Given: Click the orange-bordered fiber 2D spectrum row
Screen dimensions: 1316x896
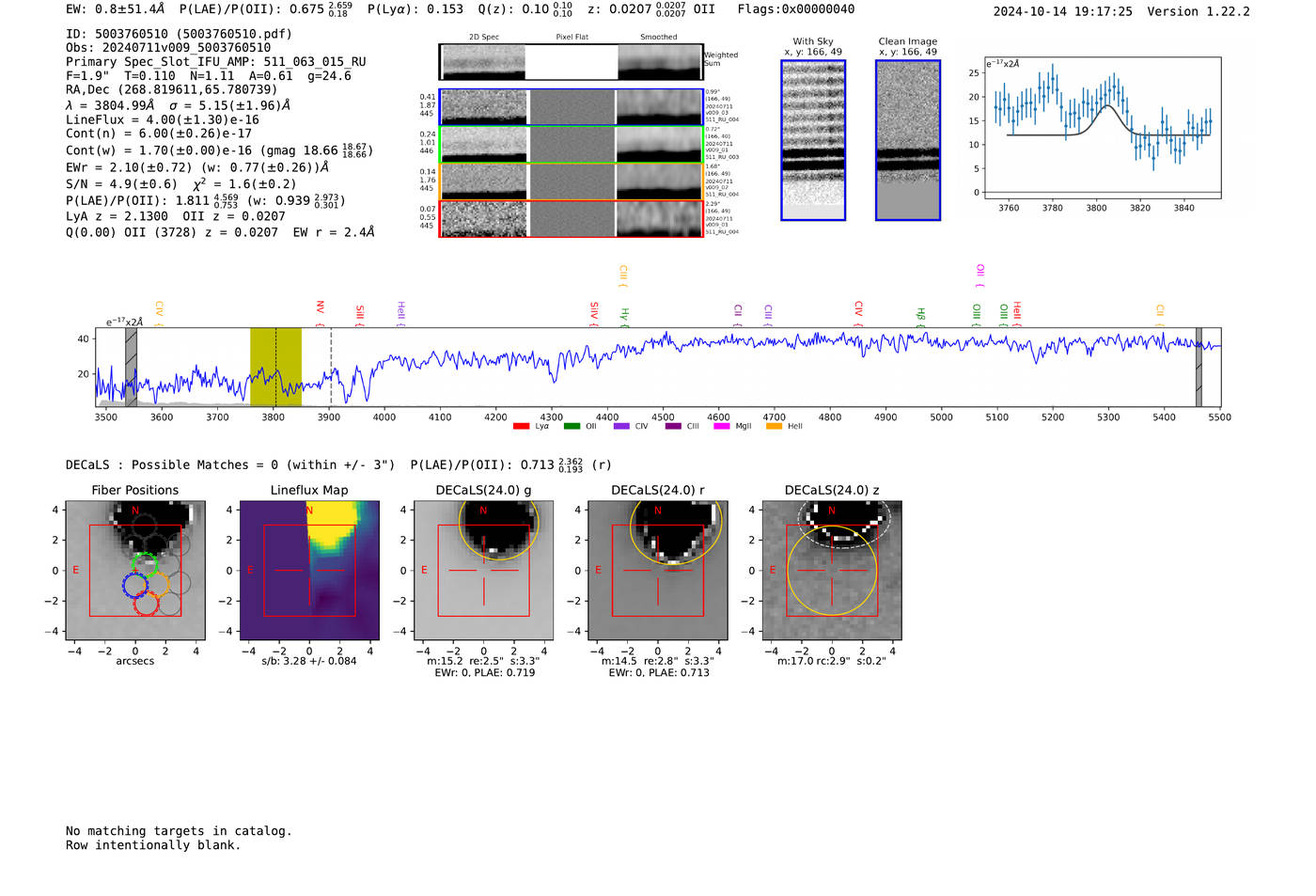Looking at the screenshot, I should [572, 181].
